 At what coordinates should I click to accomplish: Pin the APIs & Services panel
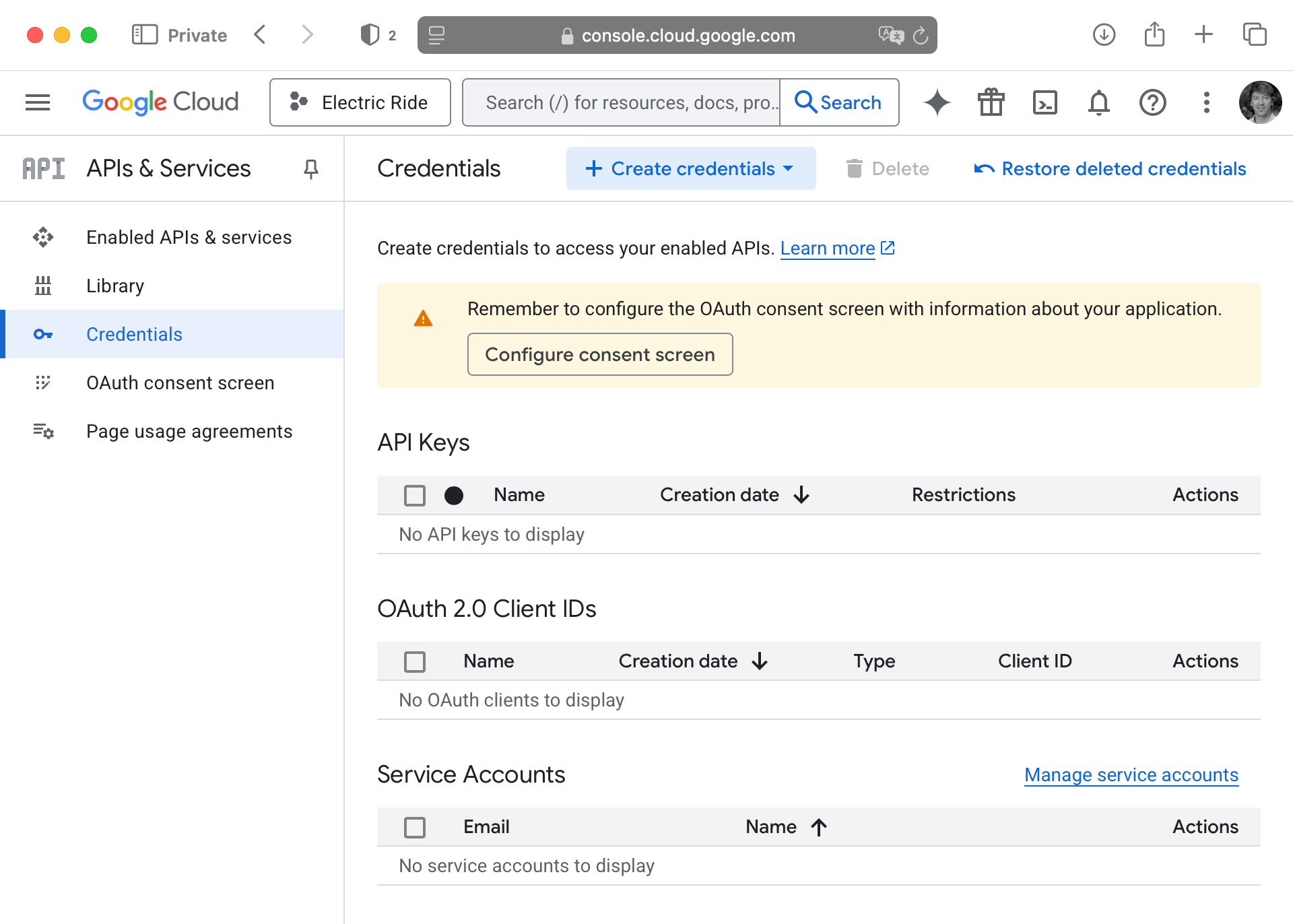coord(310,168)
